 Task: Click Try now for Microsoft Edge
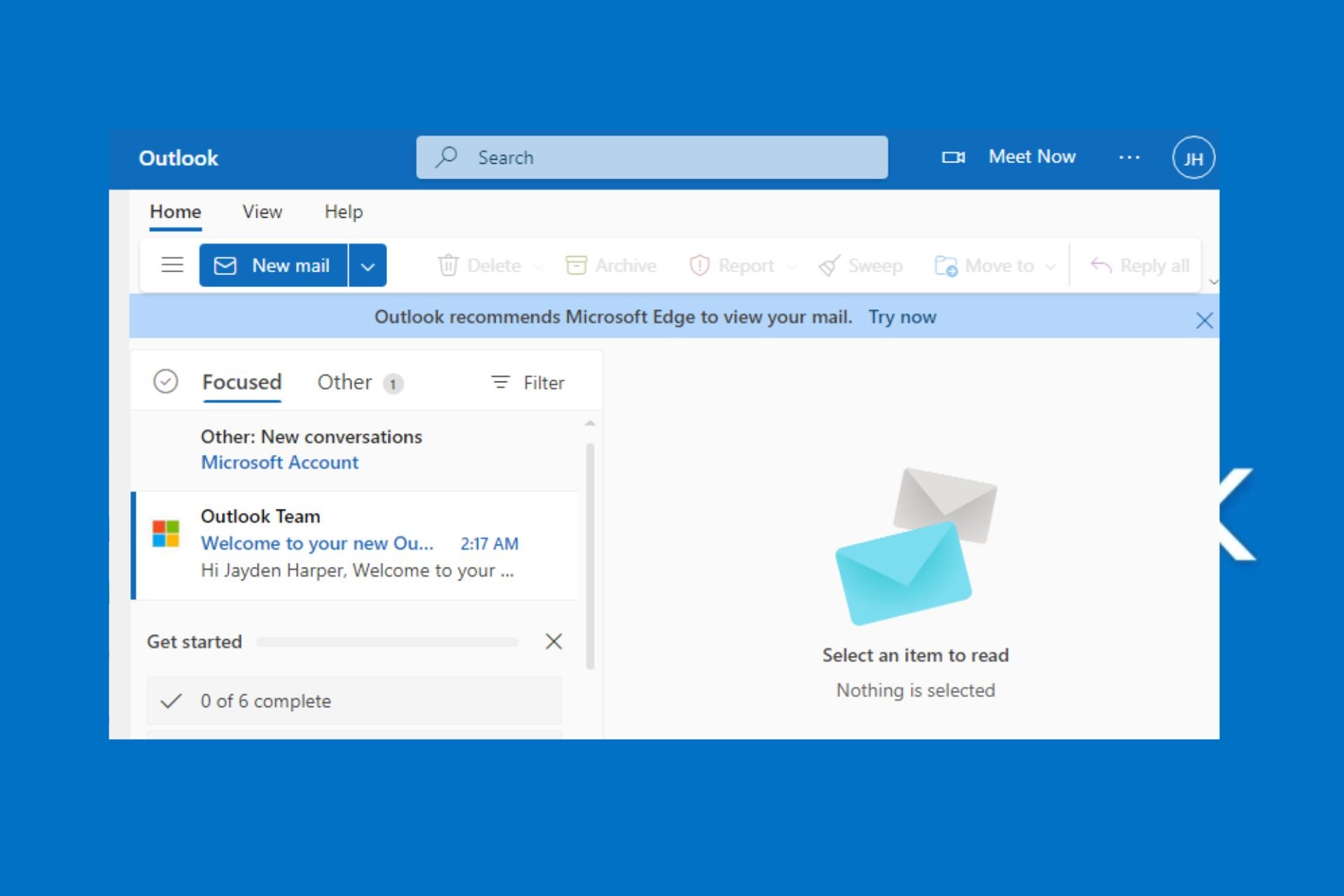coord(901,317)
